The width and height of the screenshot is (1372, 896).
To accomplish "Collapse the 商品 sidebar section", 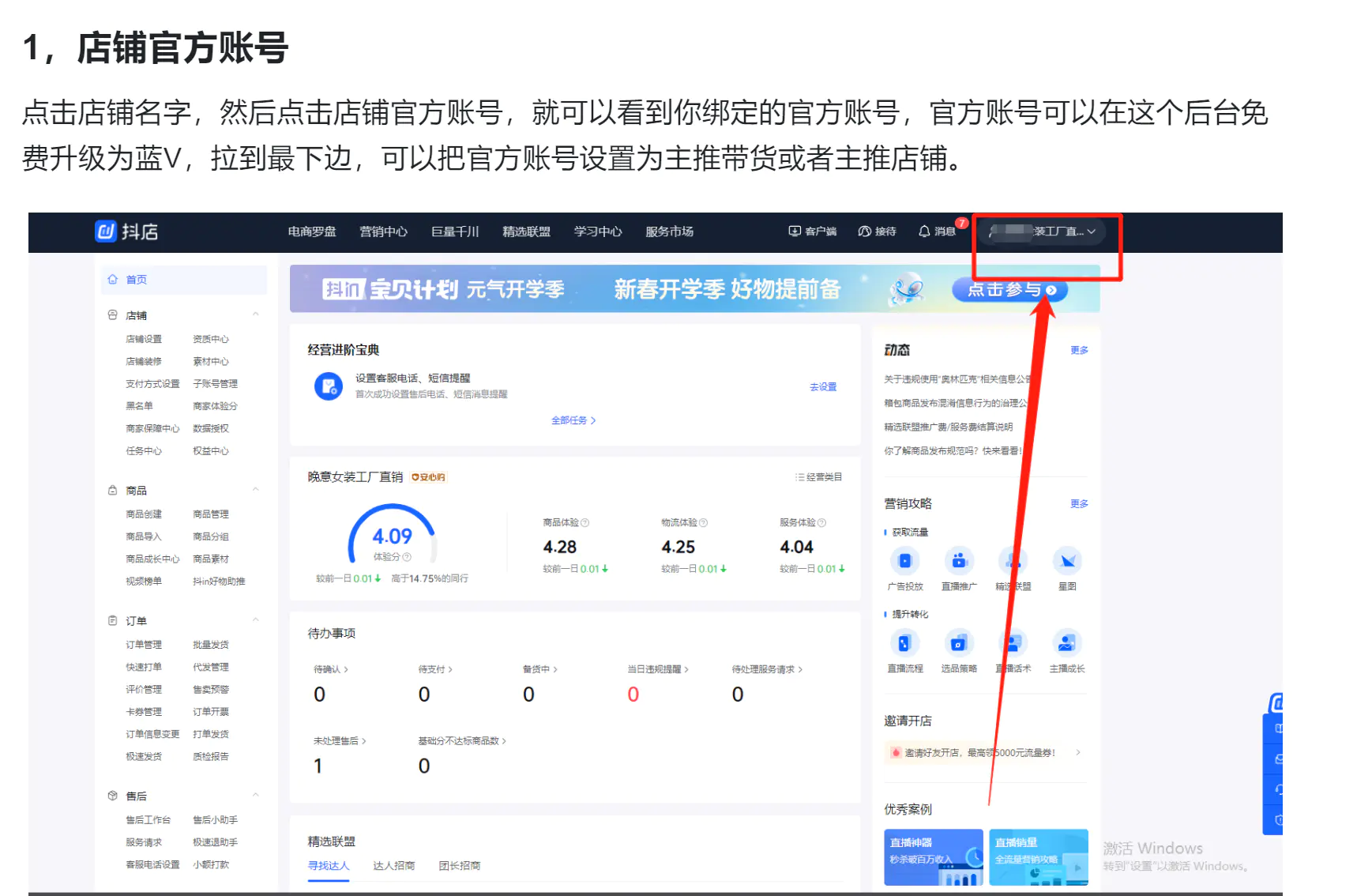I will [254, 488].
